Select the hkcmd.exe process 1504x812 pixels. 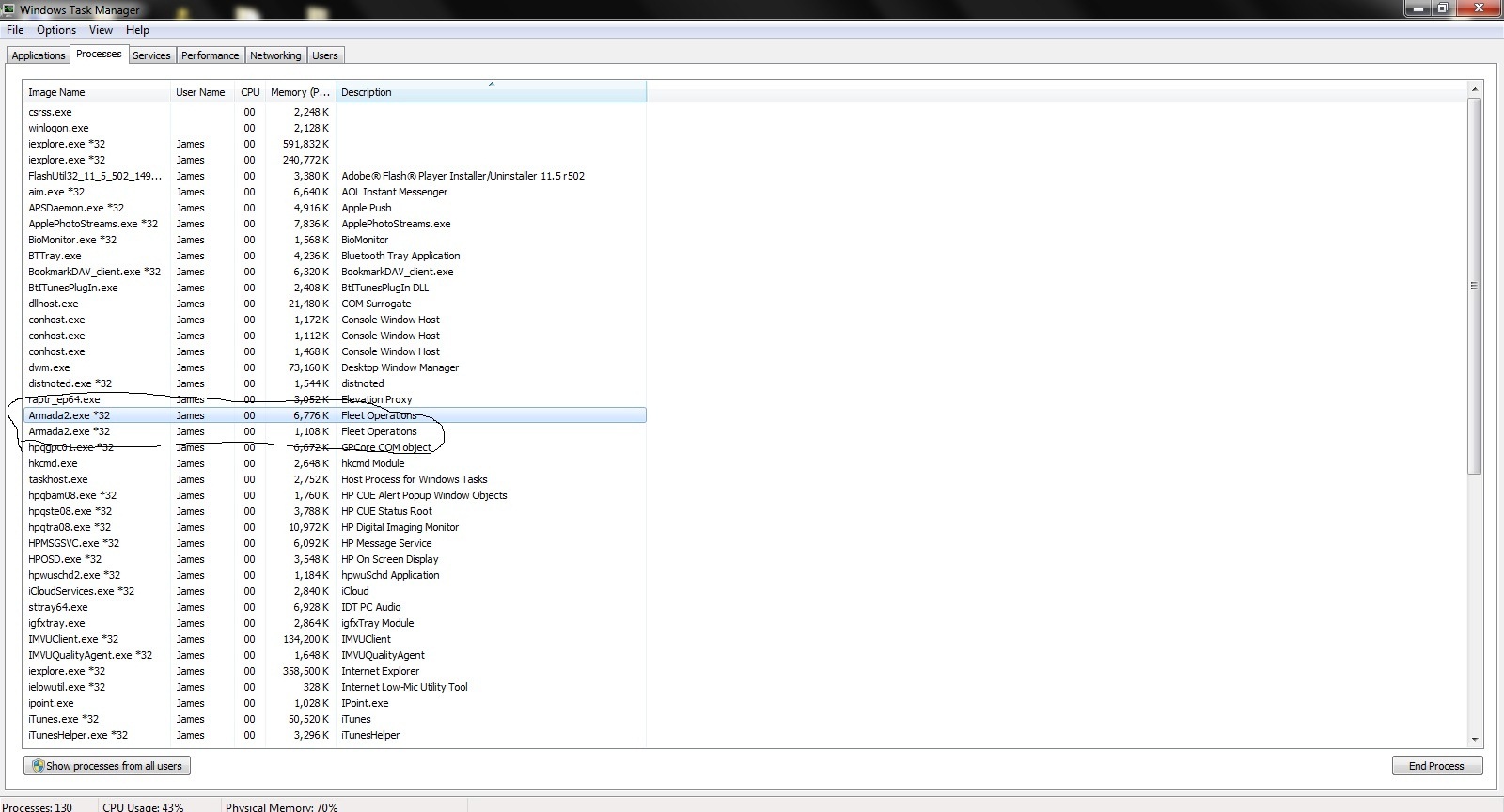(335, 463)
